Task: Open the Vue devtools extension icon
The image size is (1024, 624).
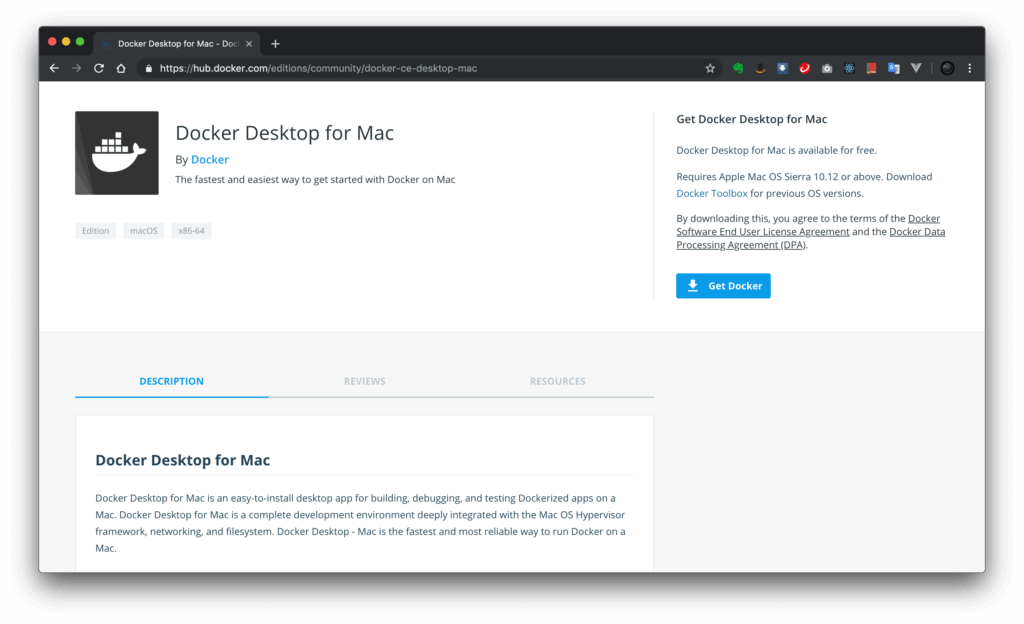Action: click(916, 68)
